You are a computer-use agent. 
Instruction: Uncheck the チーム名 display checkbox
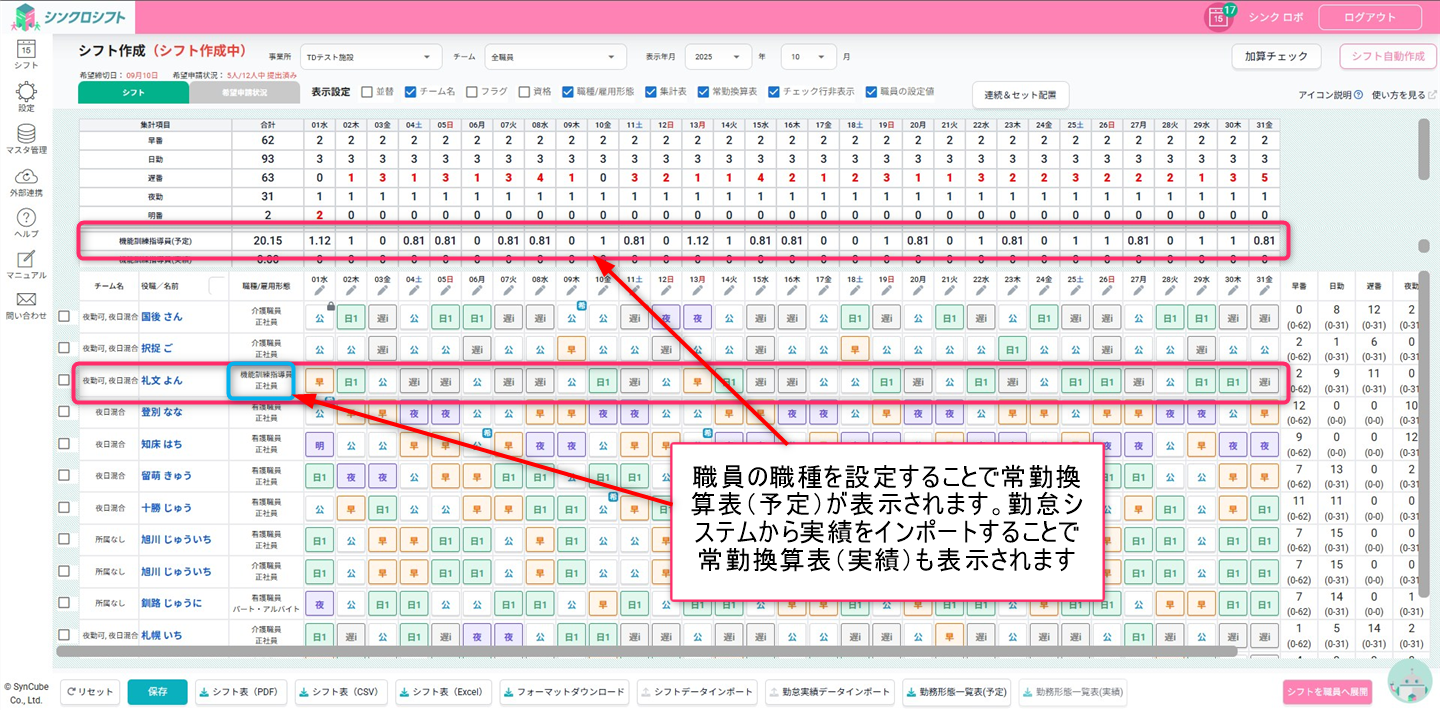coord(410,91)
